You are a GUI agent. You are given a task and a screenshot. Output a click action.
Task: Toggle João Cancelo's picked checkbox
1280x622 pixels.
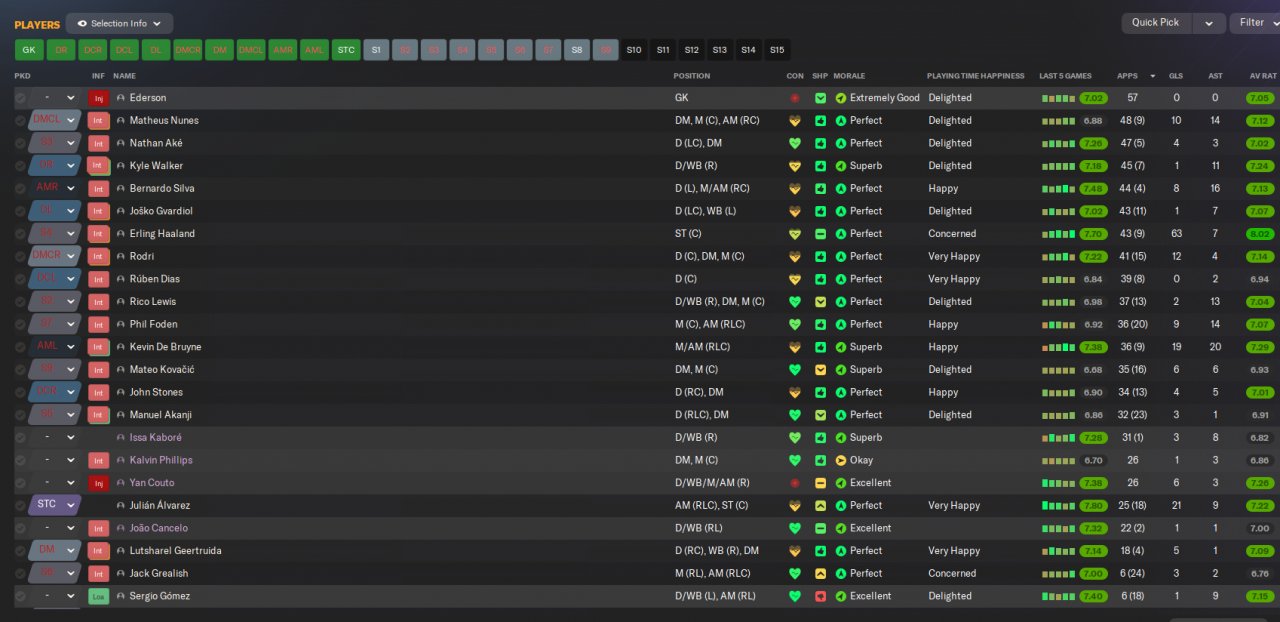tap(20, 528)
